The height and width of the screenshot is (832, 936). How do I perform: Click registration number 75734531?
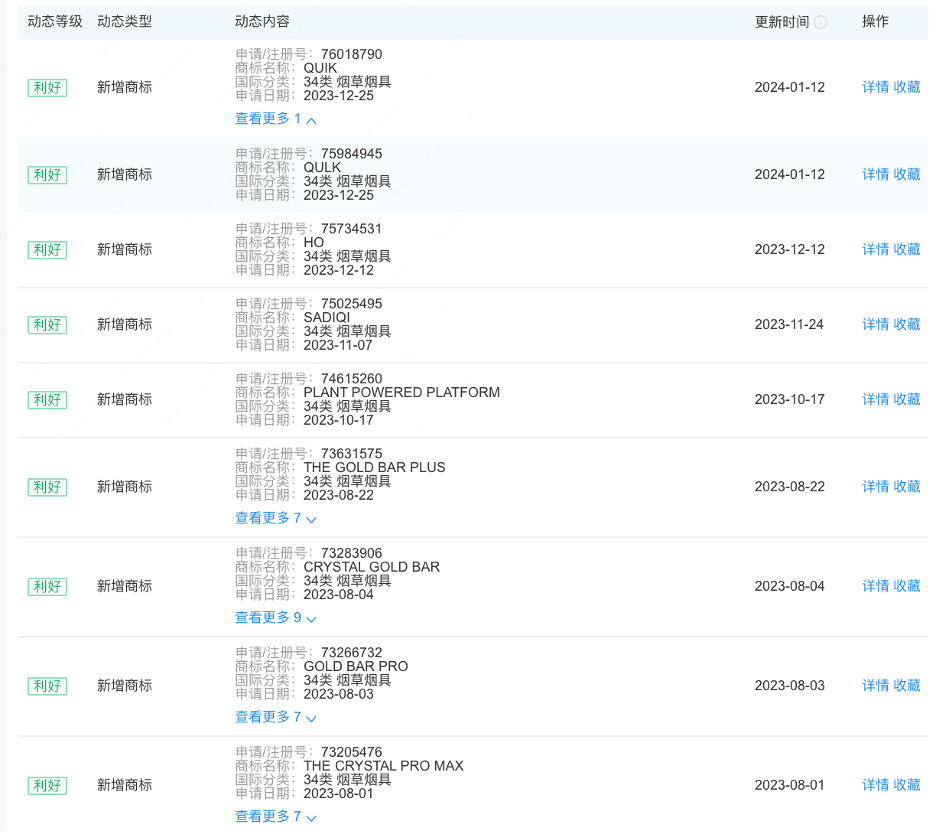(x=351, y=229)
